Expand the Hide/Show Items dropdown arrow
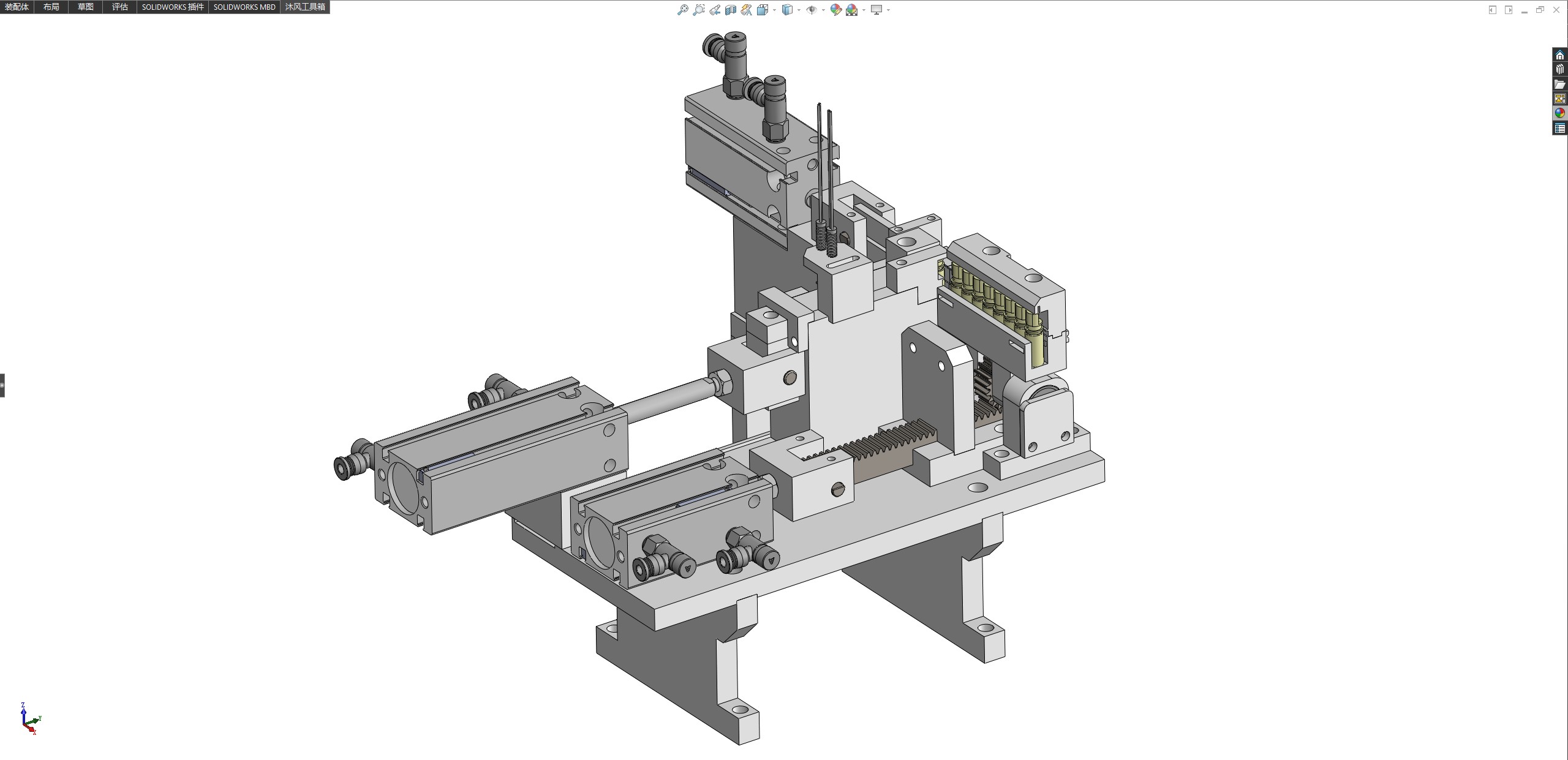1568x760 pixels. 823,10
